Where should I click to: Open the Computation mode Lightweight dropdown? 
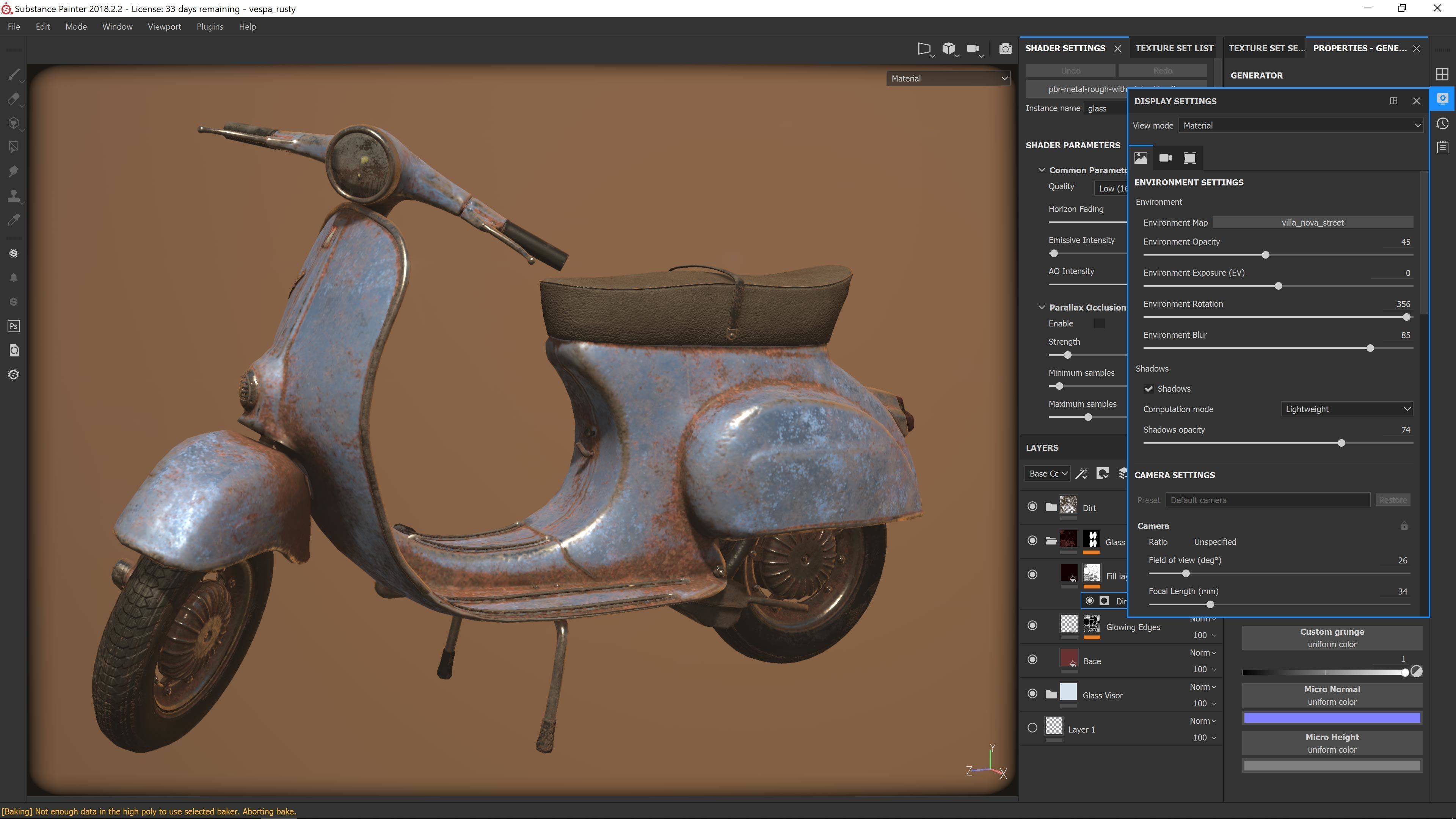pos(1347,409)
